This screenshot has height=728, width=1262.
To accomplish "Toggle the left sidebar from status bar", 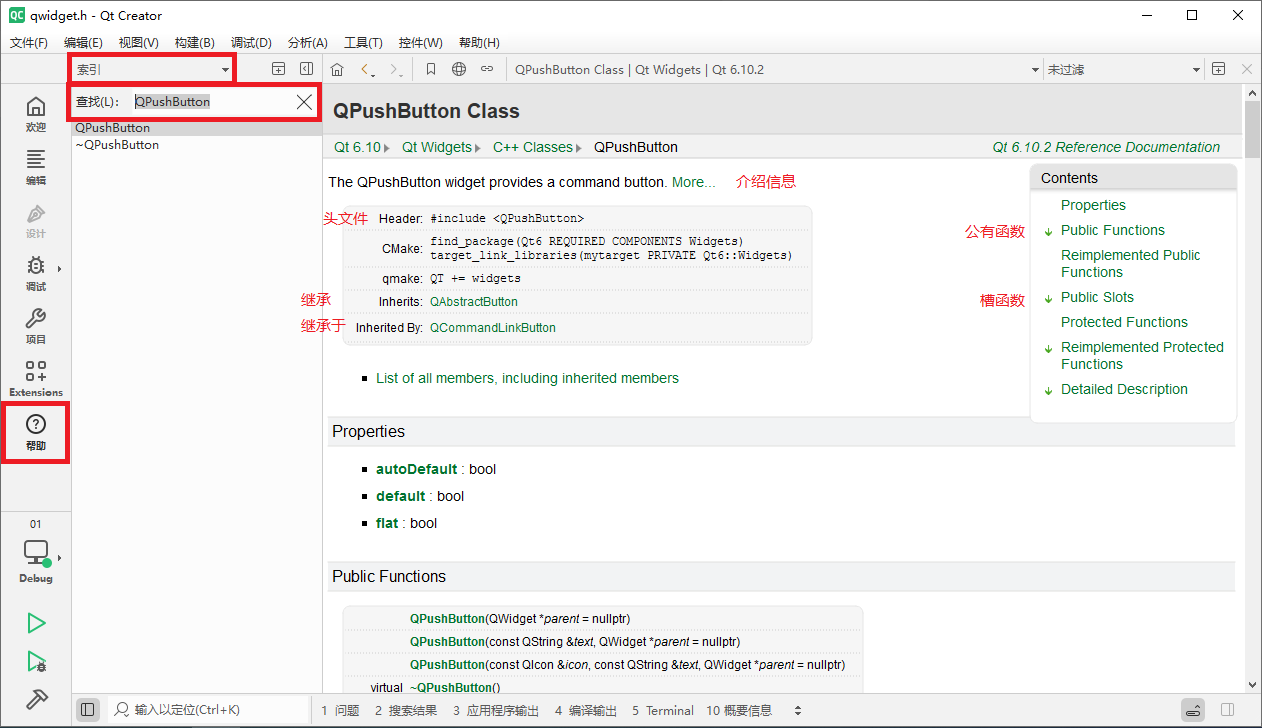I will [x=87, y=709].
